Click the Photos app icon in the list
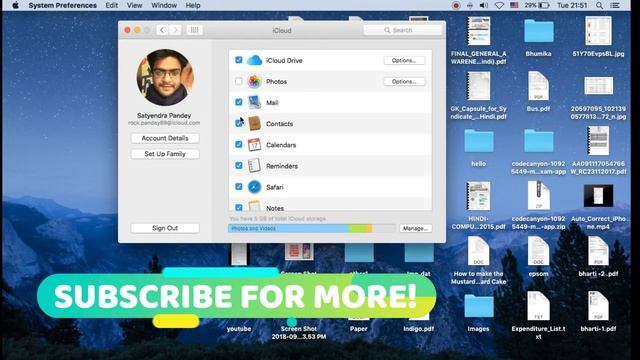This screenshot has height=360, width=640. [x=254, y=82]
